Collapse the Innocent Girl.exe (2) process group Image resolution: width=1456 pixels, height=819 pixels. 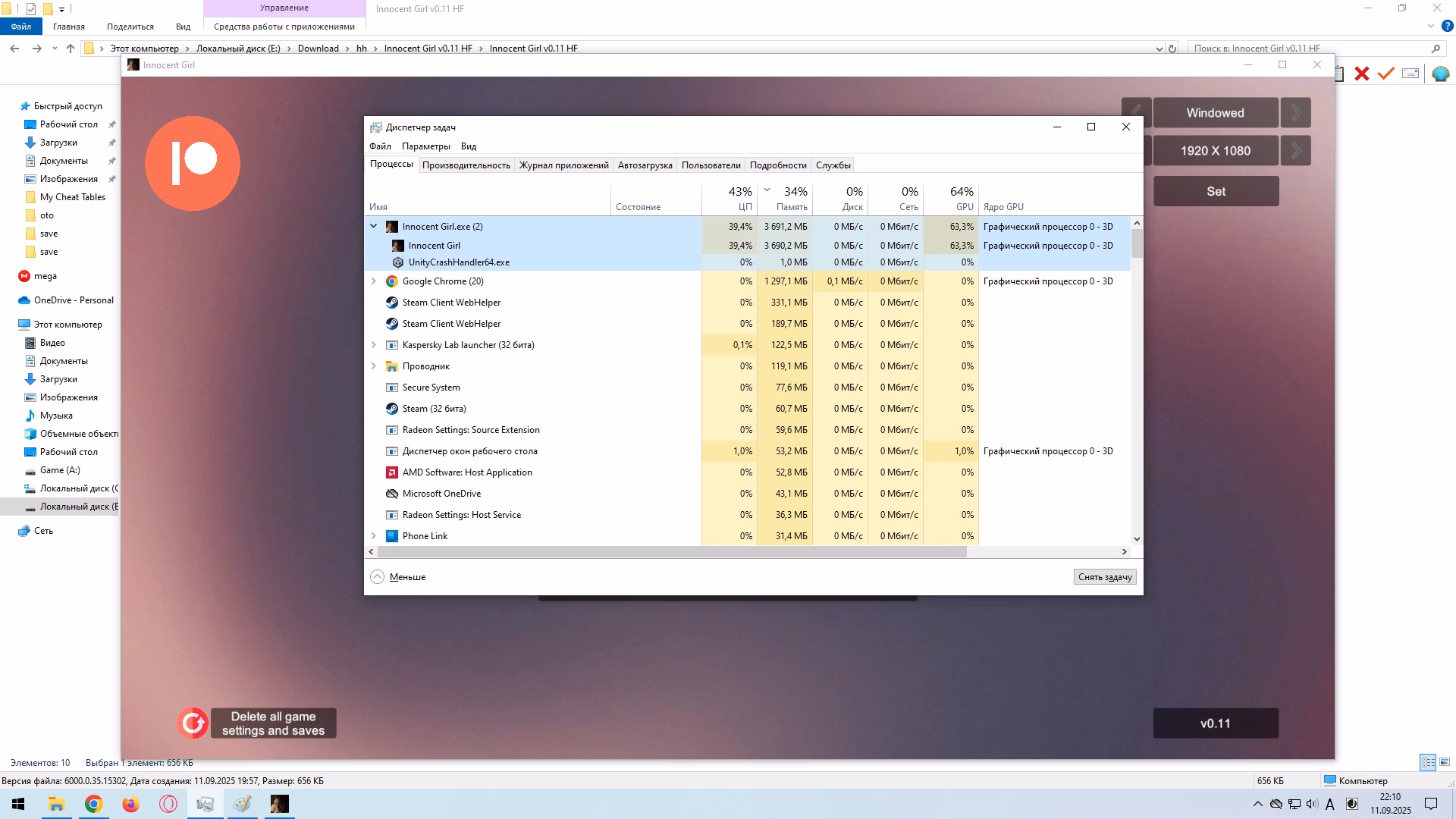click(373, 226)
